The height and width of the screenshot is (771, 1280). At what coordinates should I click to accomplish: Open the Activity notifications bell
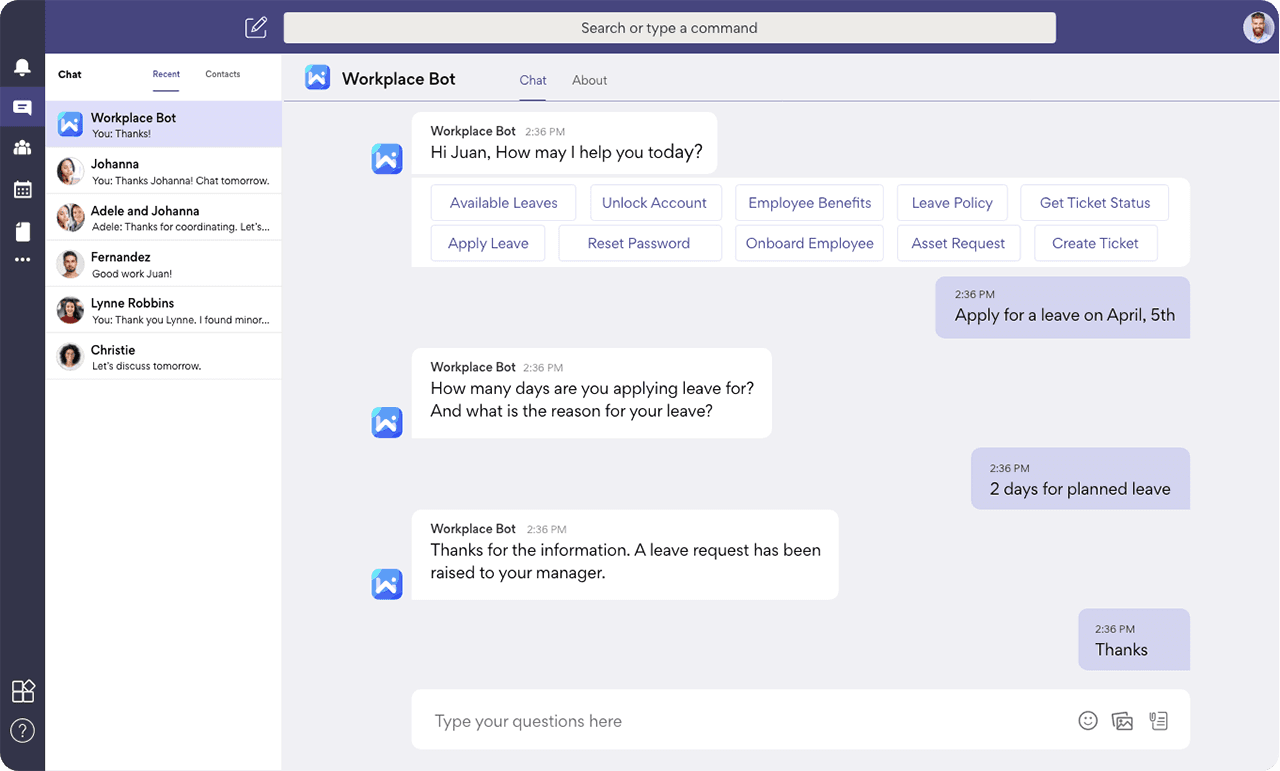pyautogui.click(x=22, y=65)
